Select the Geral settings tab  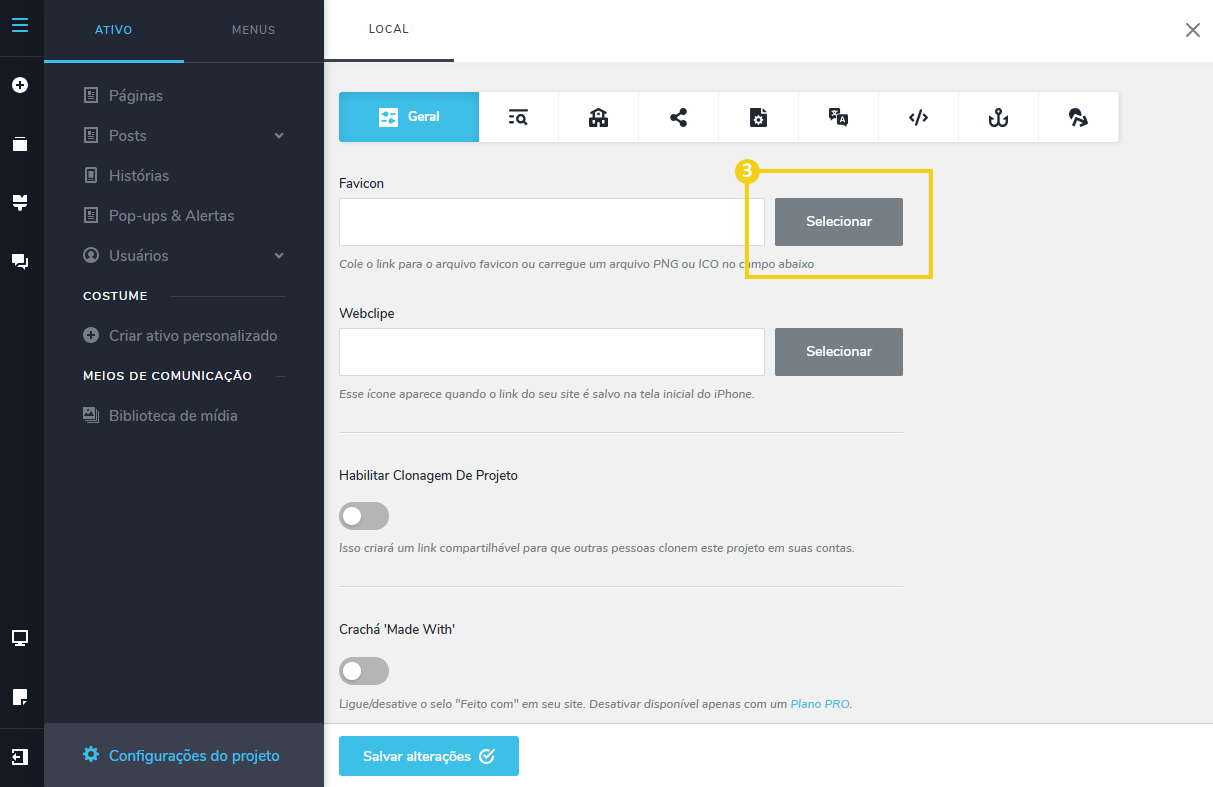click(409, 117)
